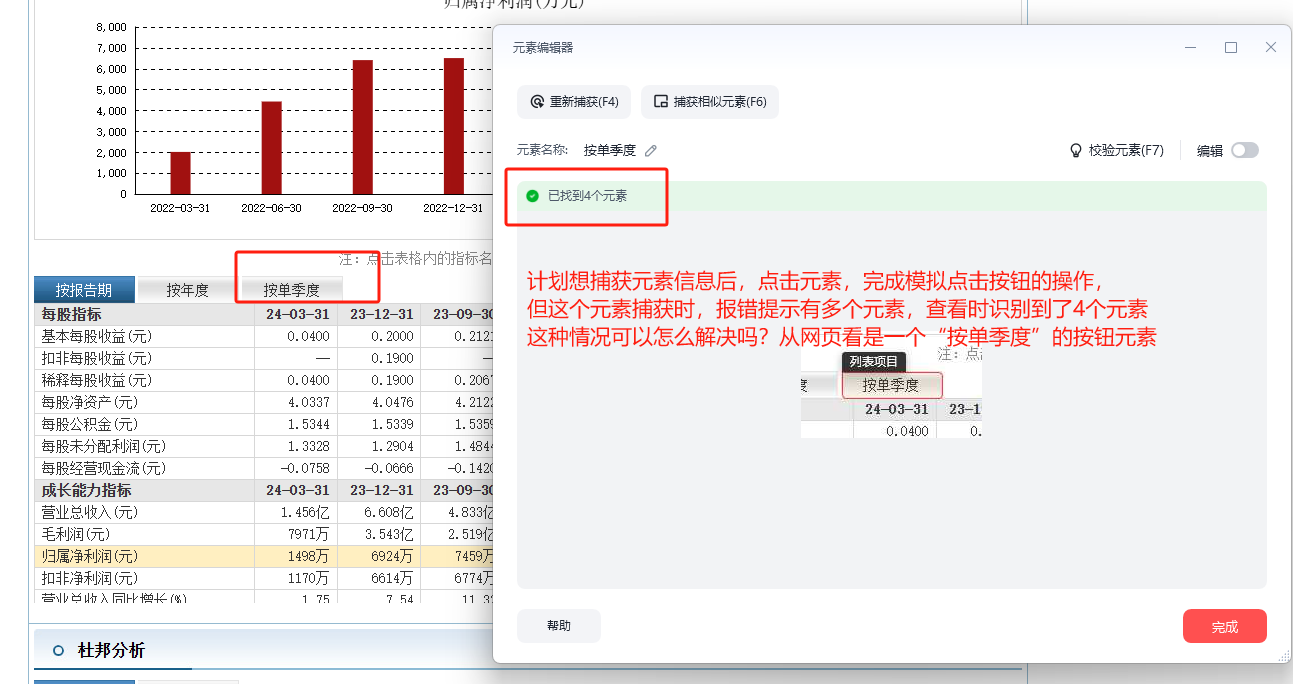This screenshot has height=684, width=1293.
Task: Click the 帮助 help button
Action: point(559,626)
